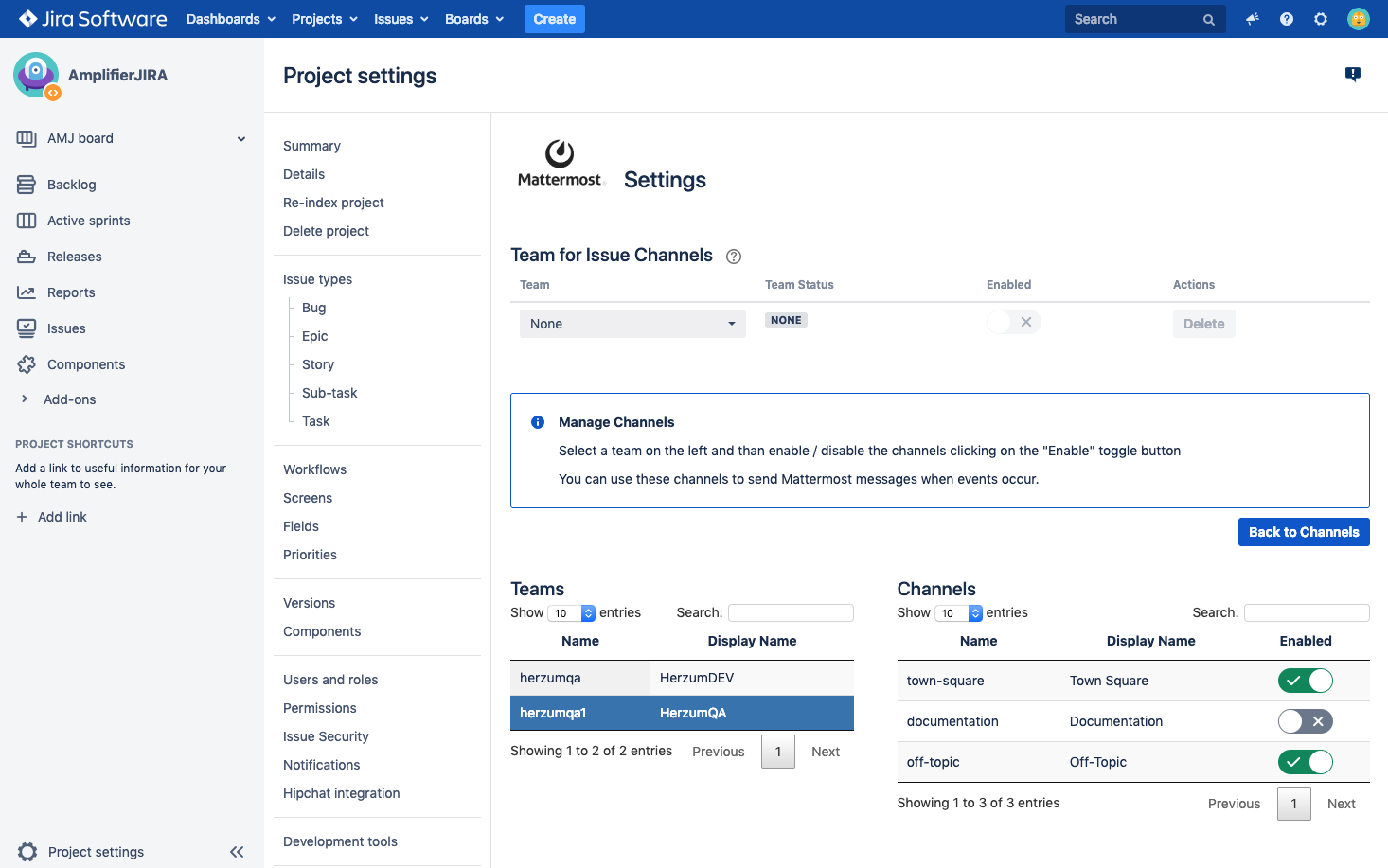Enable the documentation channel
This screenshot has height=868, width=1388.
point(1306,721)
